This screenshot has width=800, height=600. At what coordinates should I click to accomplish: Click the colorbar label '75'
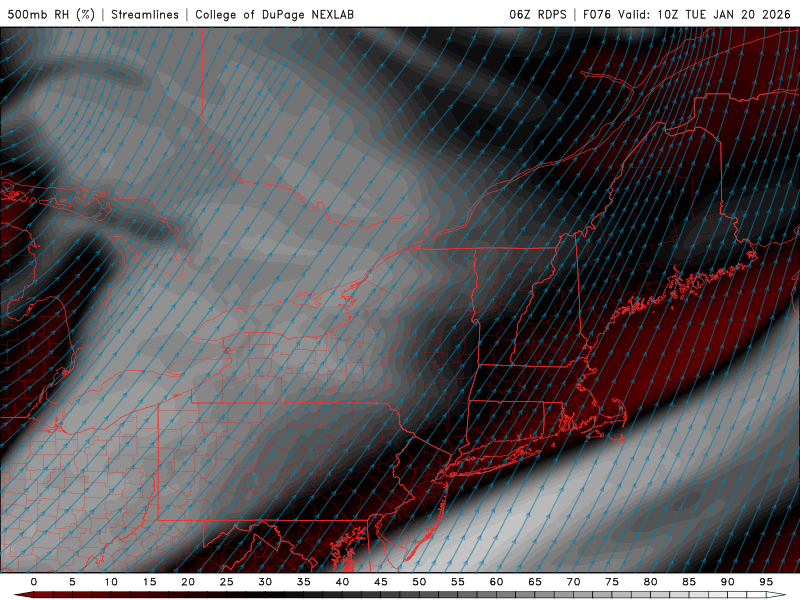(x=612, y=582)
